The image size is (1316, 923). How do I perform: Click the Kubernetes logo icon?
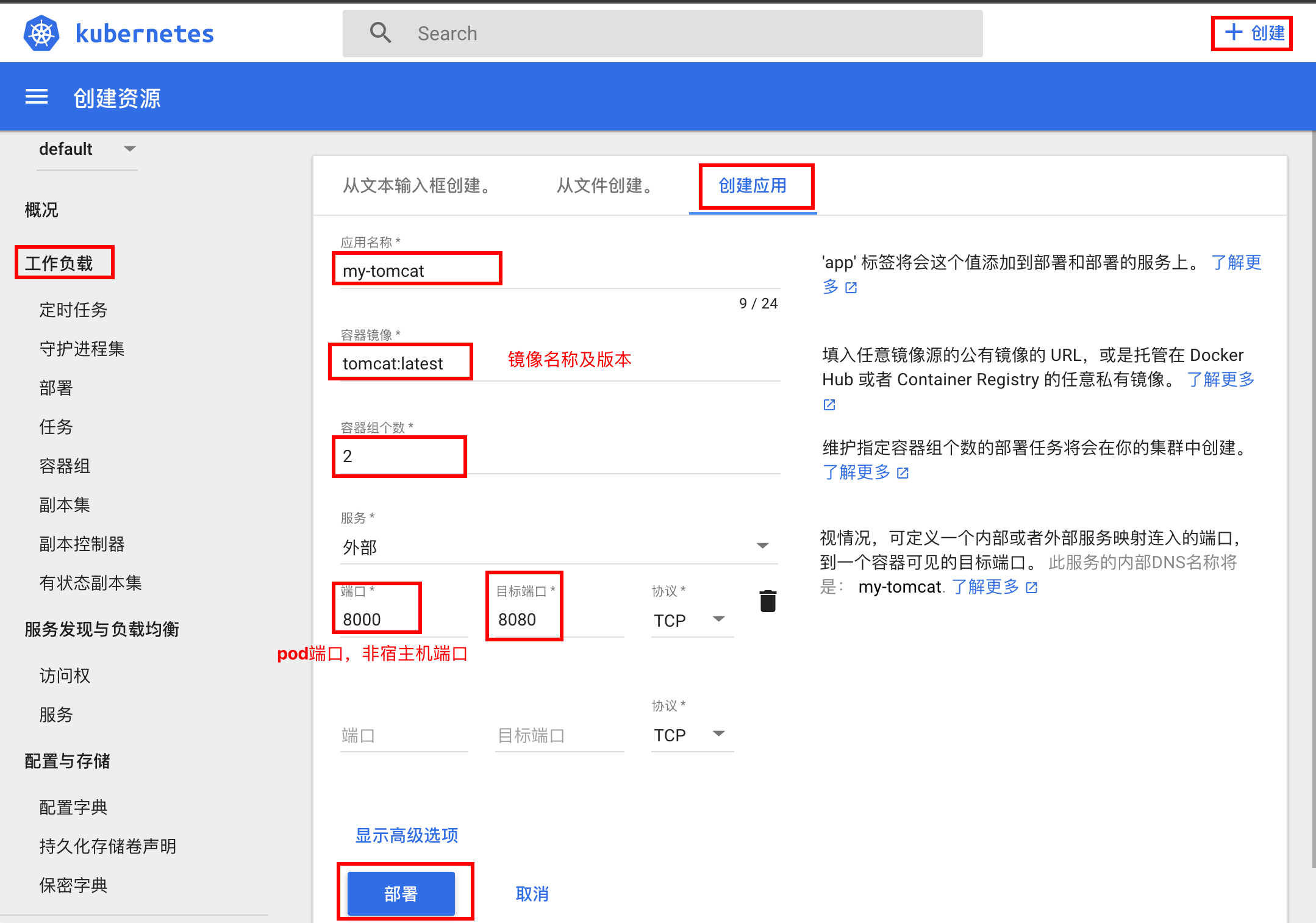tap(41, 34)
